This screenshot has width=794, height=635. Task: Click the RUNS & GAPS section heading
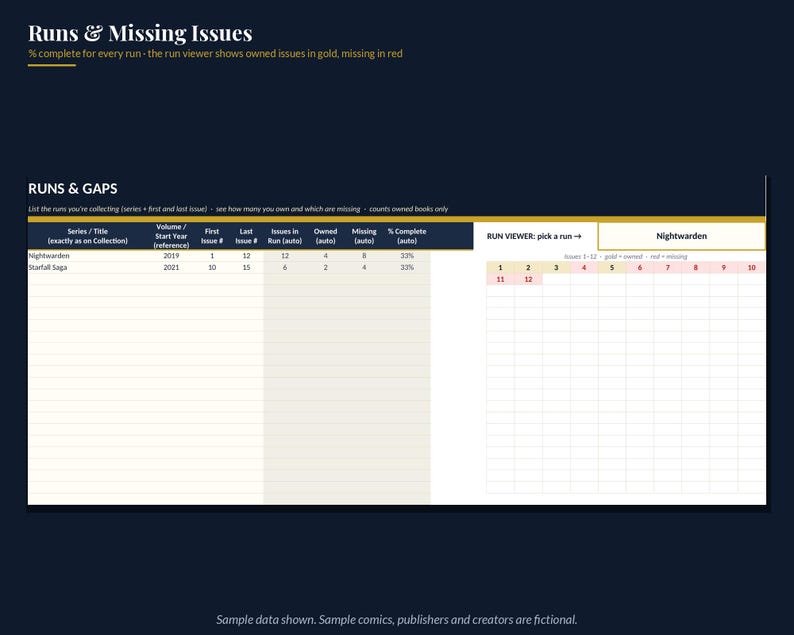click(x=73, y=189)
